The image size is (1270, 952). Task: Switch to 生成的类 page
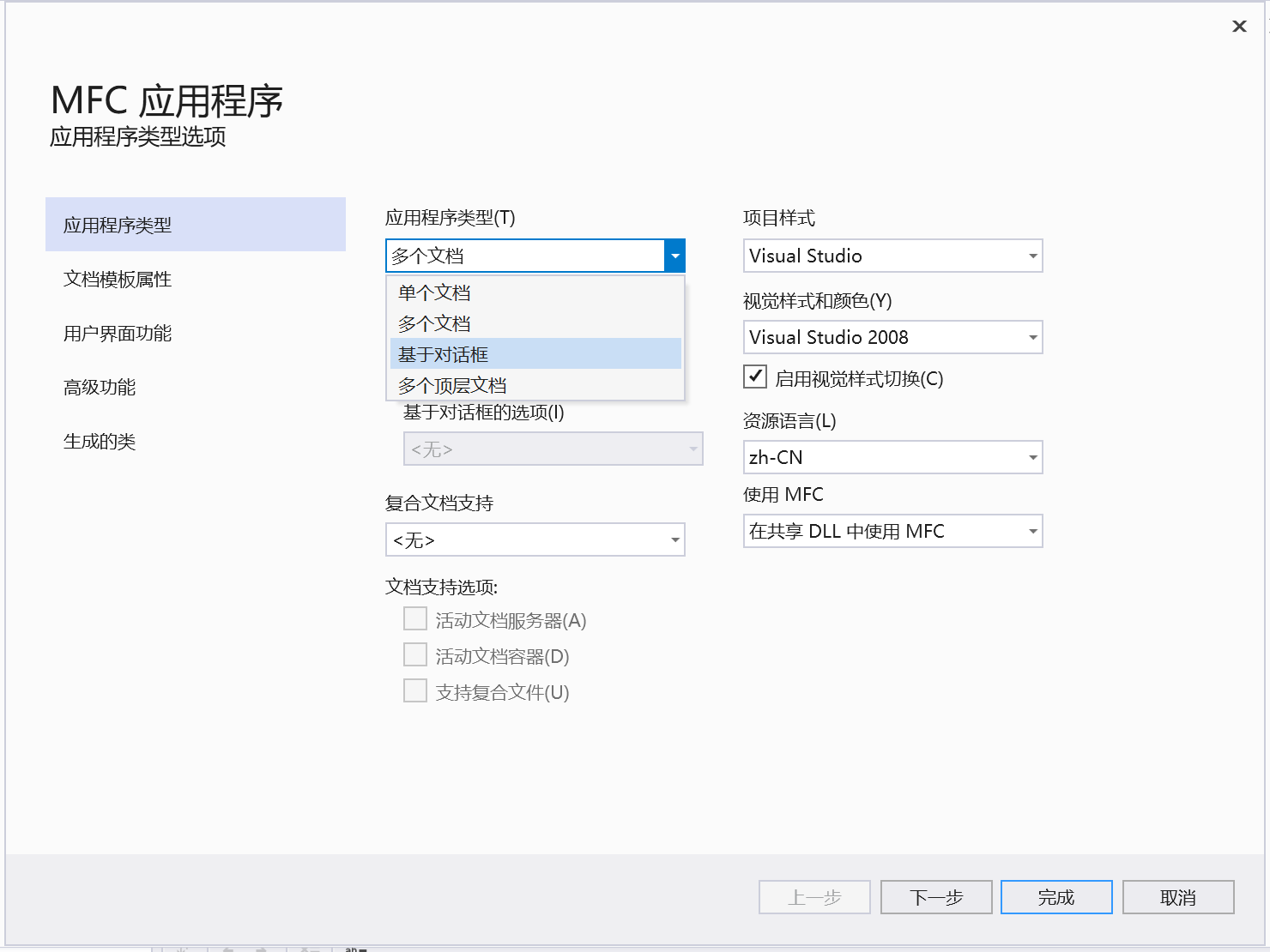(x=196, y=441)
